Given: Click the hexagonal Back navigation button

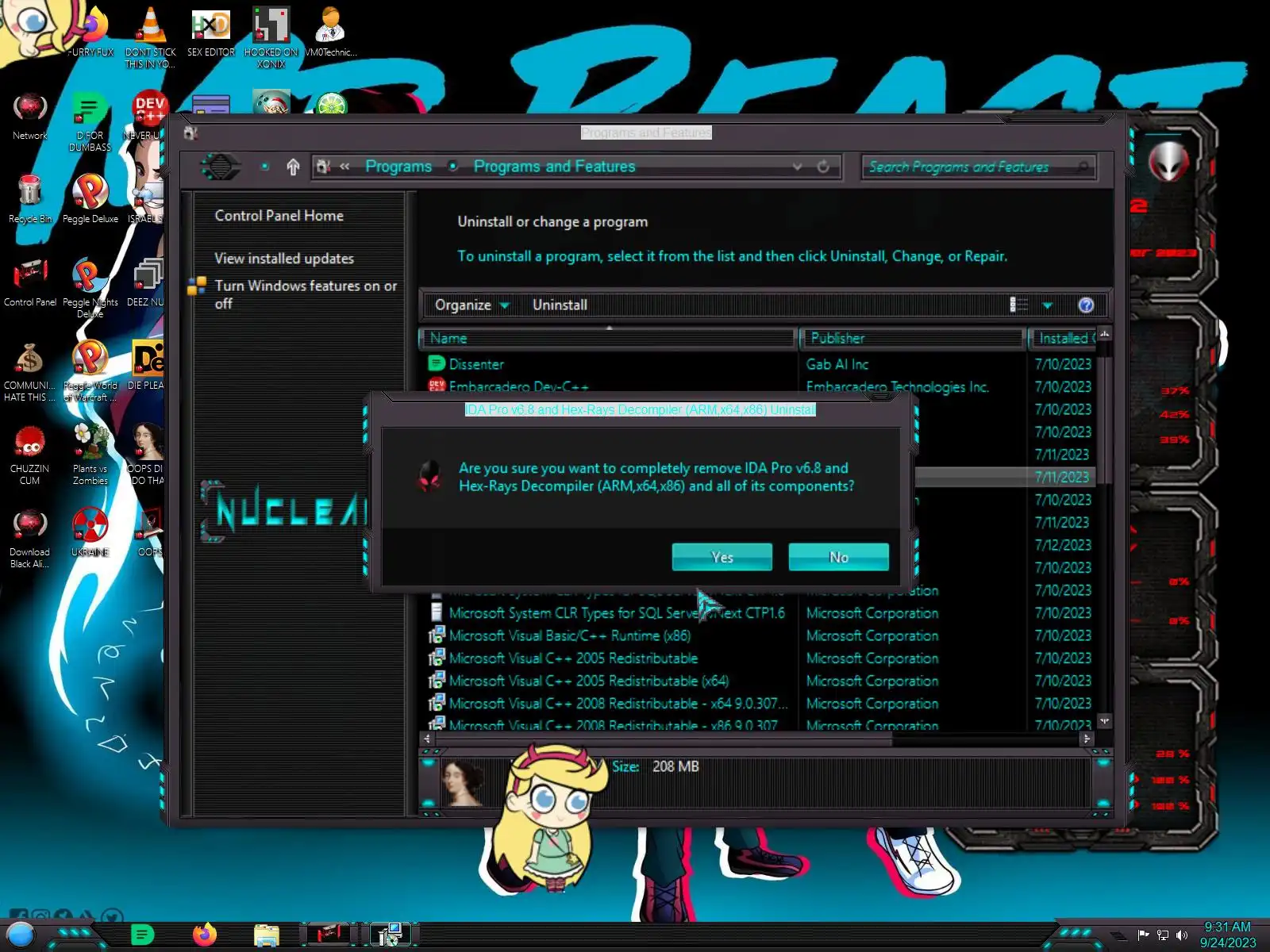Looking at the screenshot, I should 220,167.
